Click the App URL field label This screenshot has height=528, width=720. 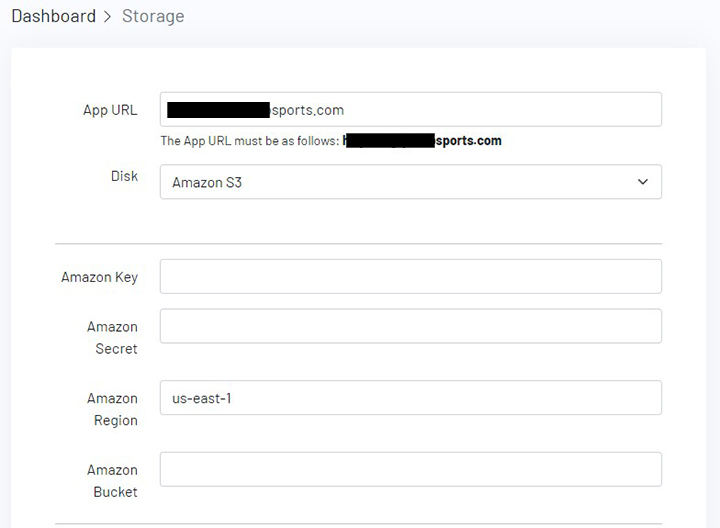point(110,110)
